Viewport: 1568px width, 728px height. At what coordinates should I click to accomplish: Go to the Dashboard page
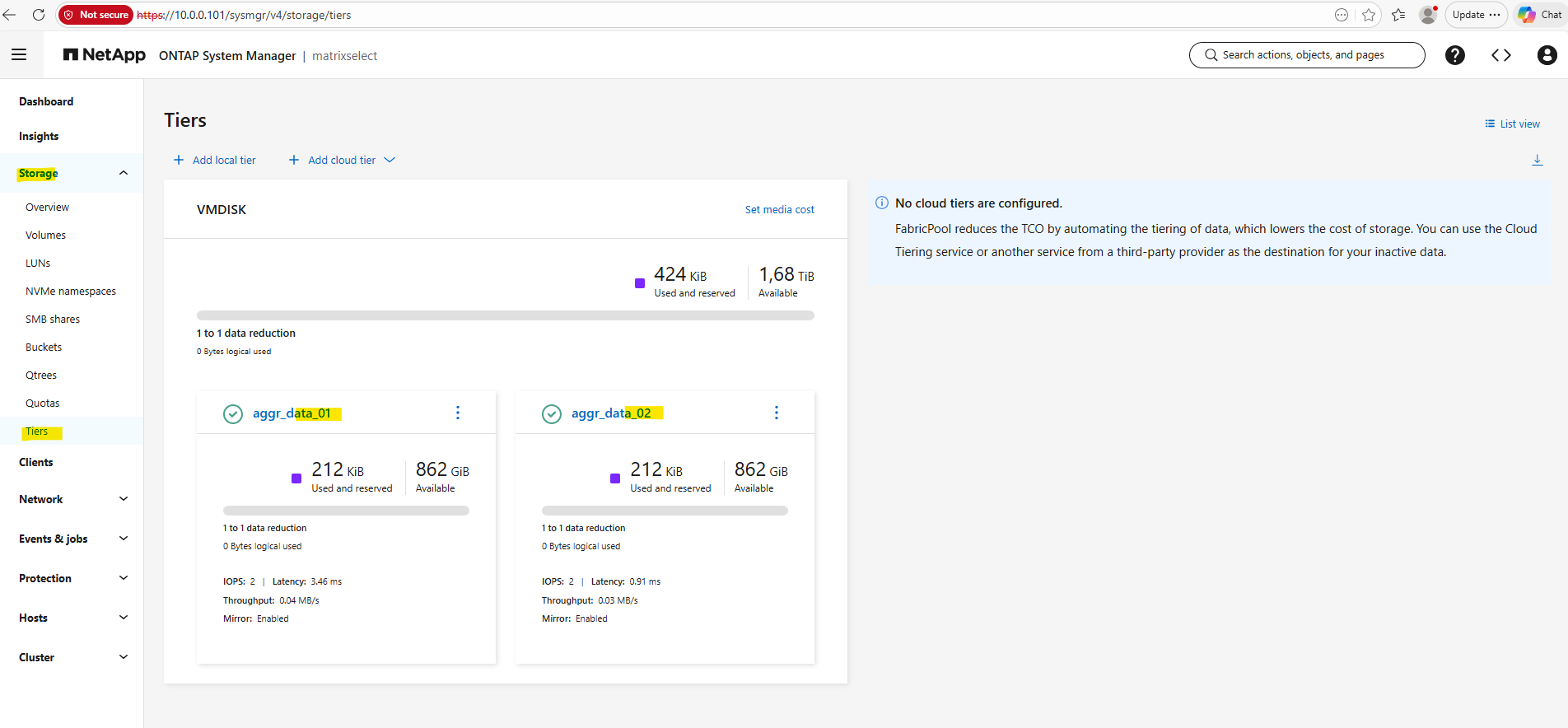[x=46, y=102]
